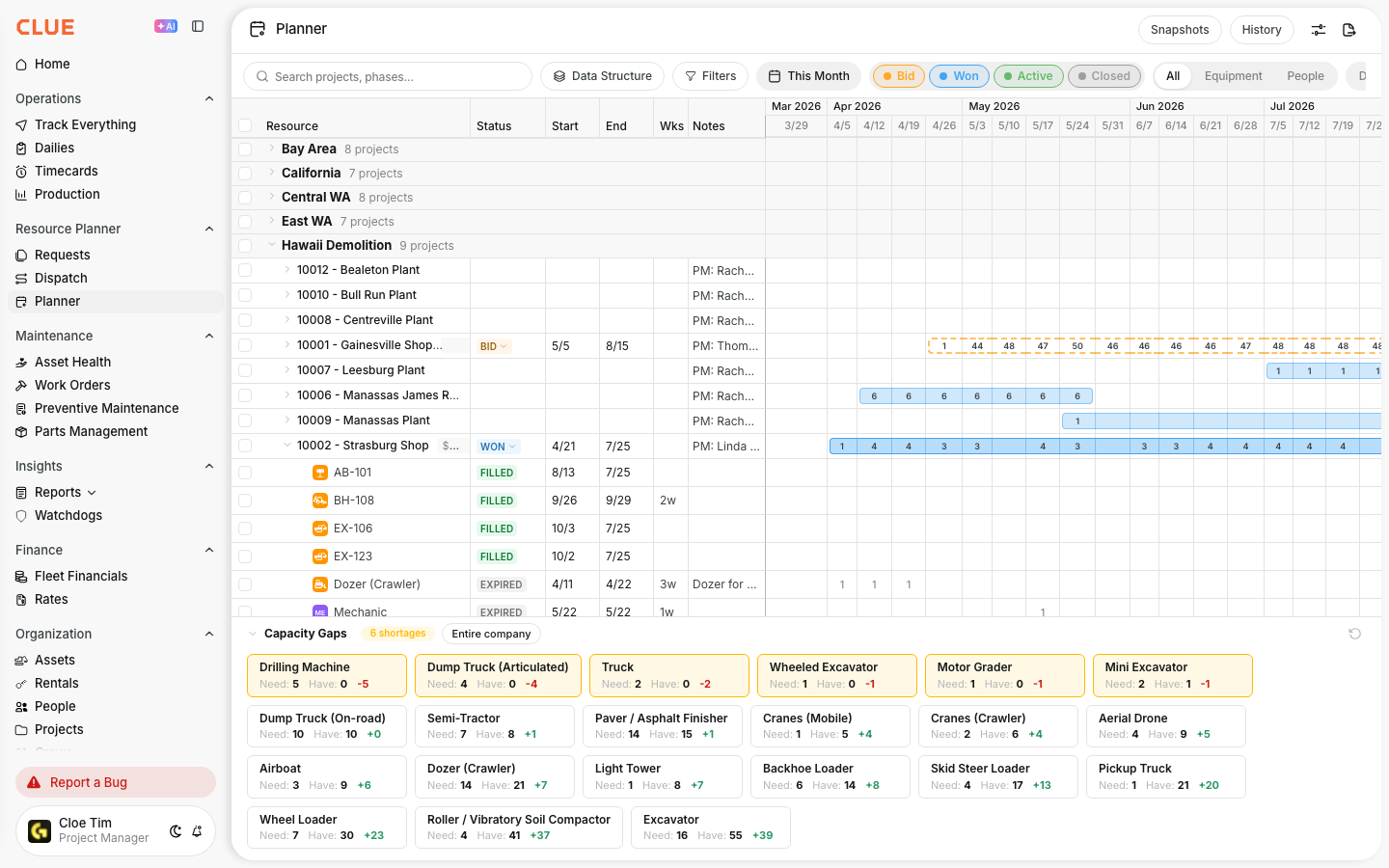This screenshot has width=1389, height=868.
Task: Open the Filters button
Action: pos(710,76)
